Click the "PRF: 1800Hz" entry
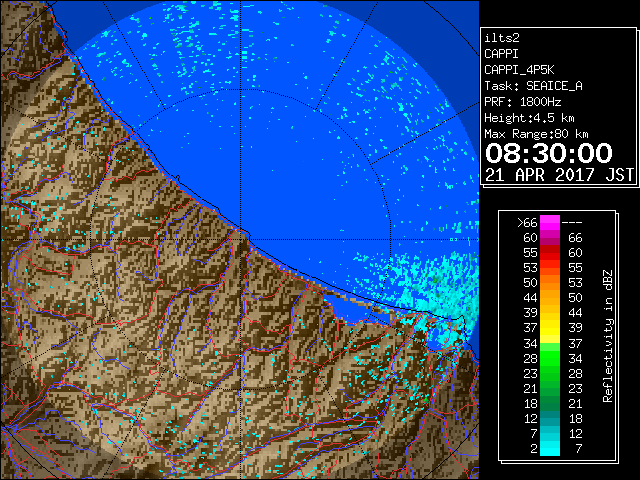640x480 pixels. pyautogui.click(x=522, y=102)
